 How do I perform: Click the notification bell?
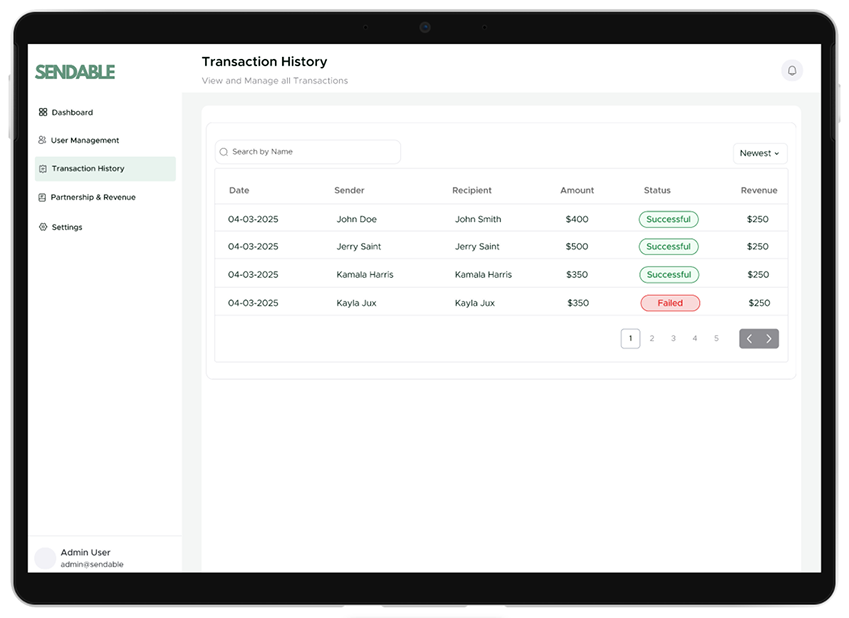[792, 70]
